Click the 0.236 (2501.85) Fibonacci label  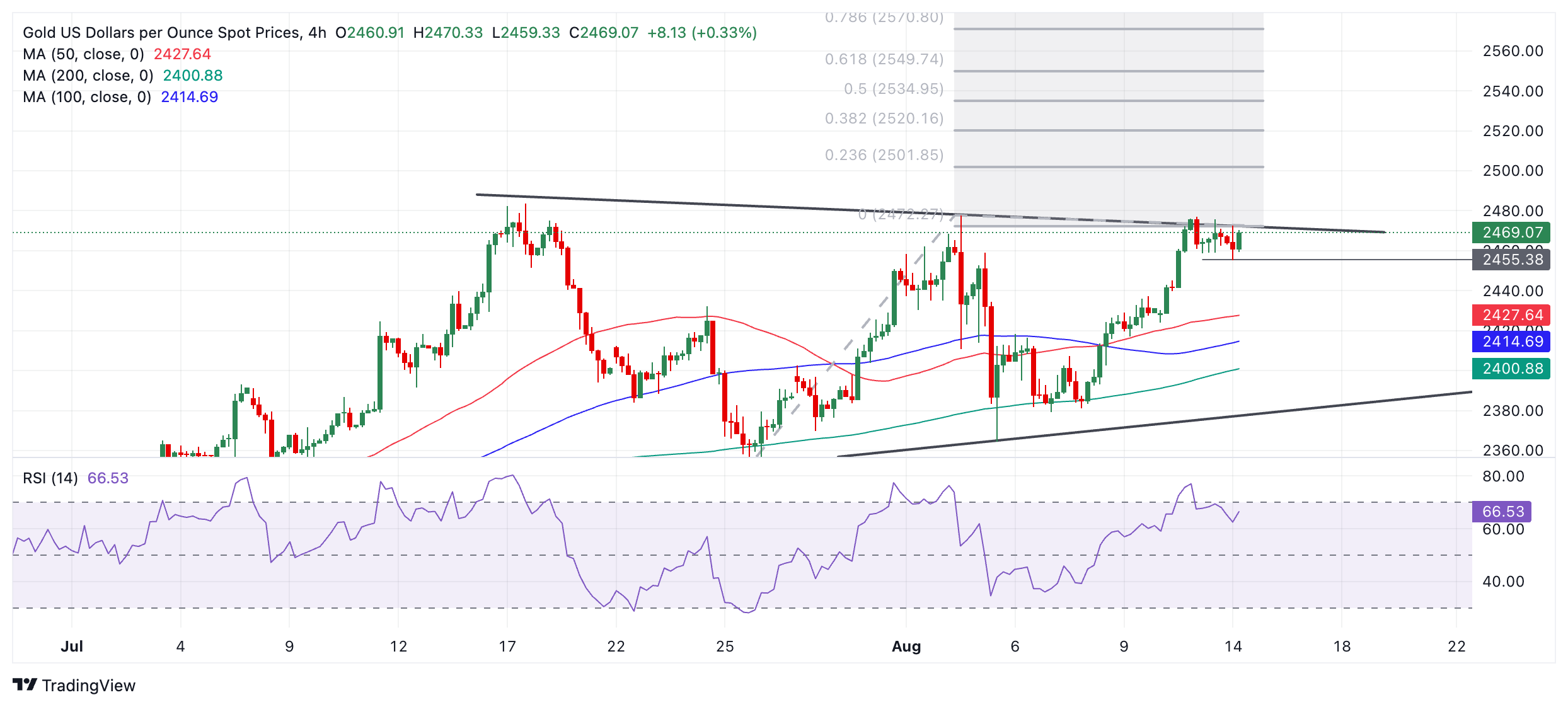(x=884, y=155)
